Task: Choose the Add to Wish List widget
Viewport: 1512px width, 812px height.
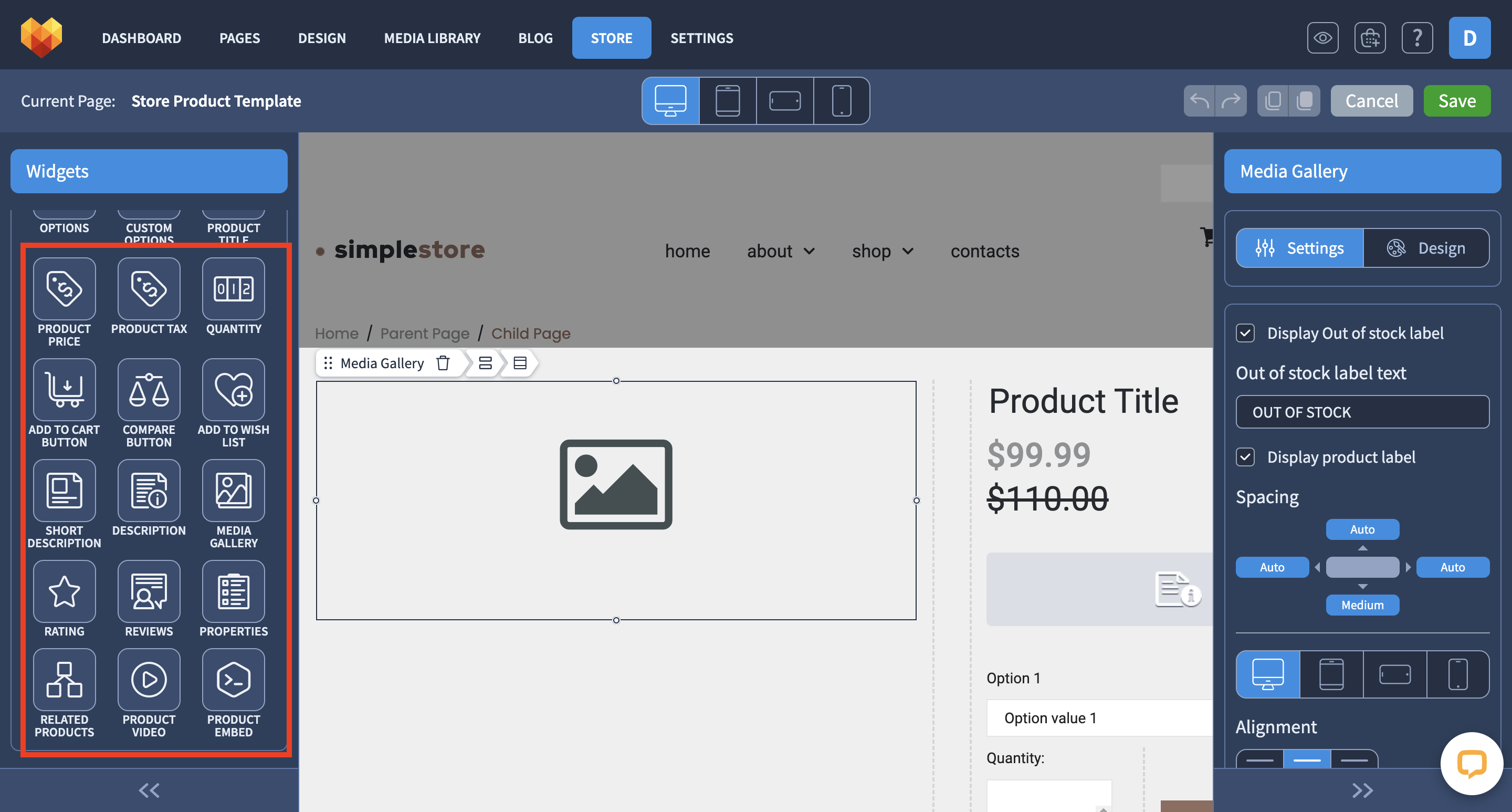Action: [233, 390]
